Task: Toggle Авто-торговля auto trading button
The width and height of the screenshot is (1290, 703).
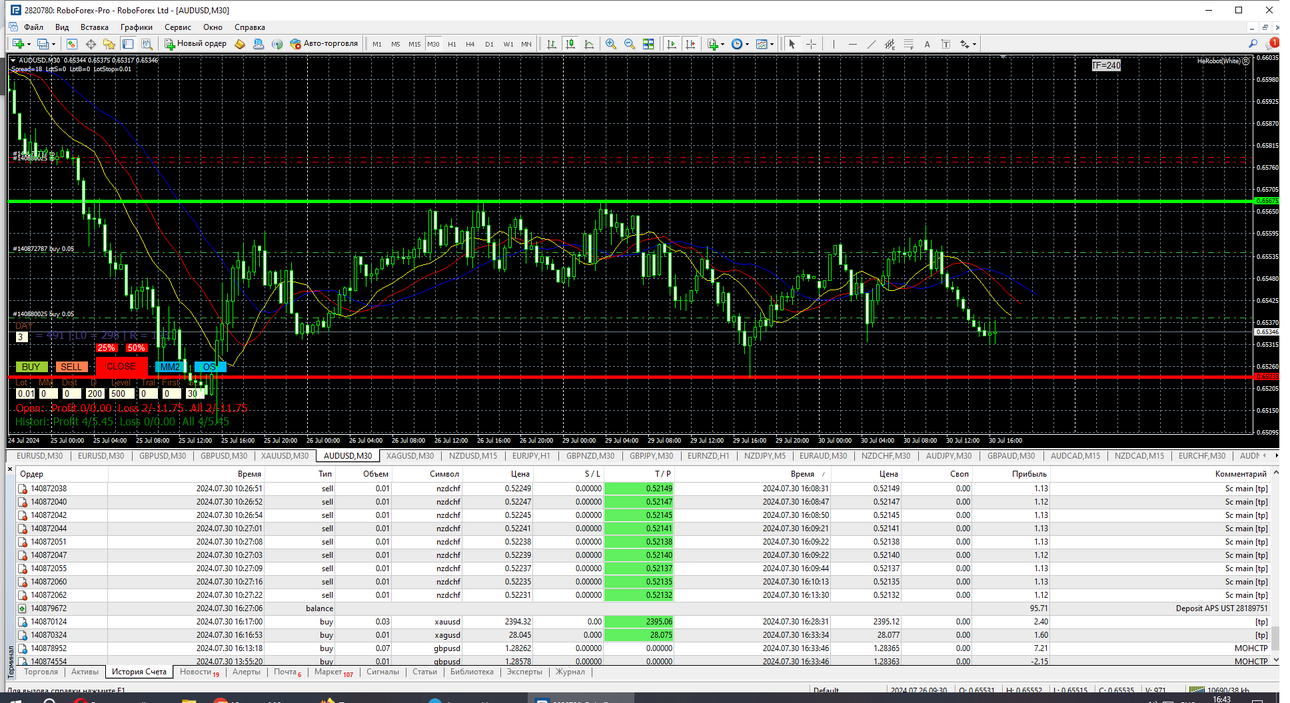Action: [325, 44]
